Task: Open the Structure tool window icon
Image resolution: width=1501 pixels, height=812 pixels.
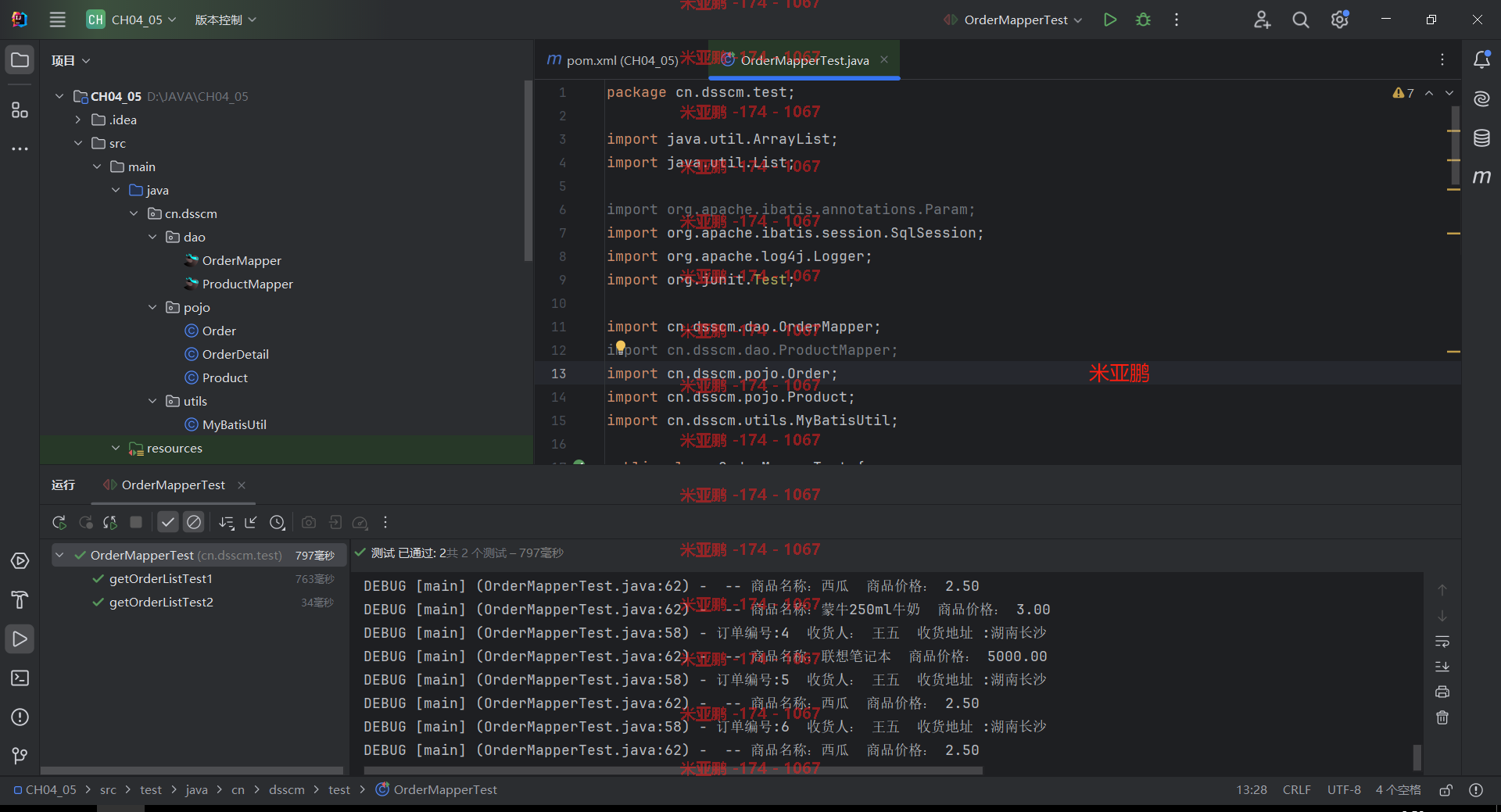Action: tap(20, 110)
